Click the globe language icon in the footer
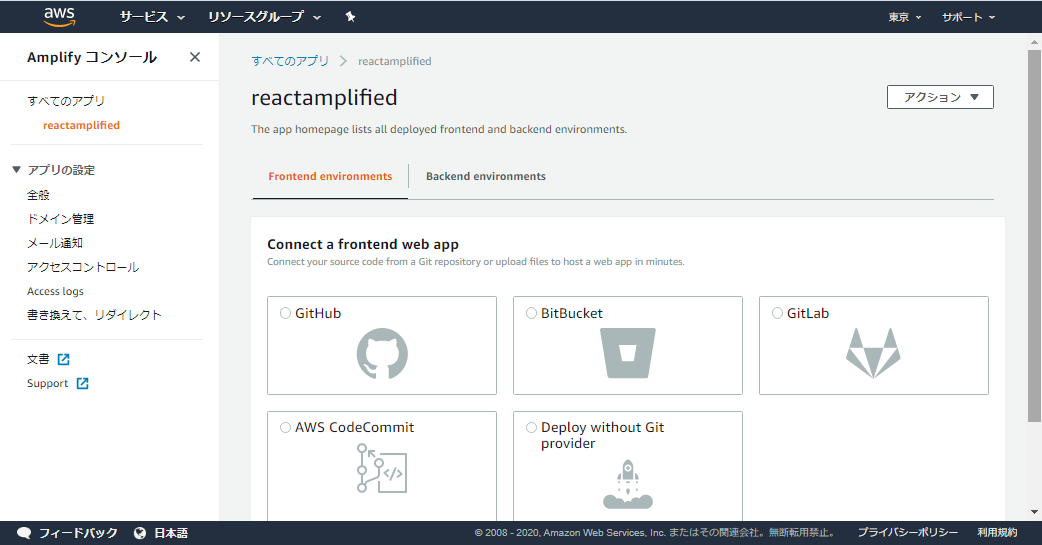 (x=140, y=533)
